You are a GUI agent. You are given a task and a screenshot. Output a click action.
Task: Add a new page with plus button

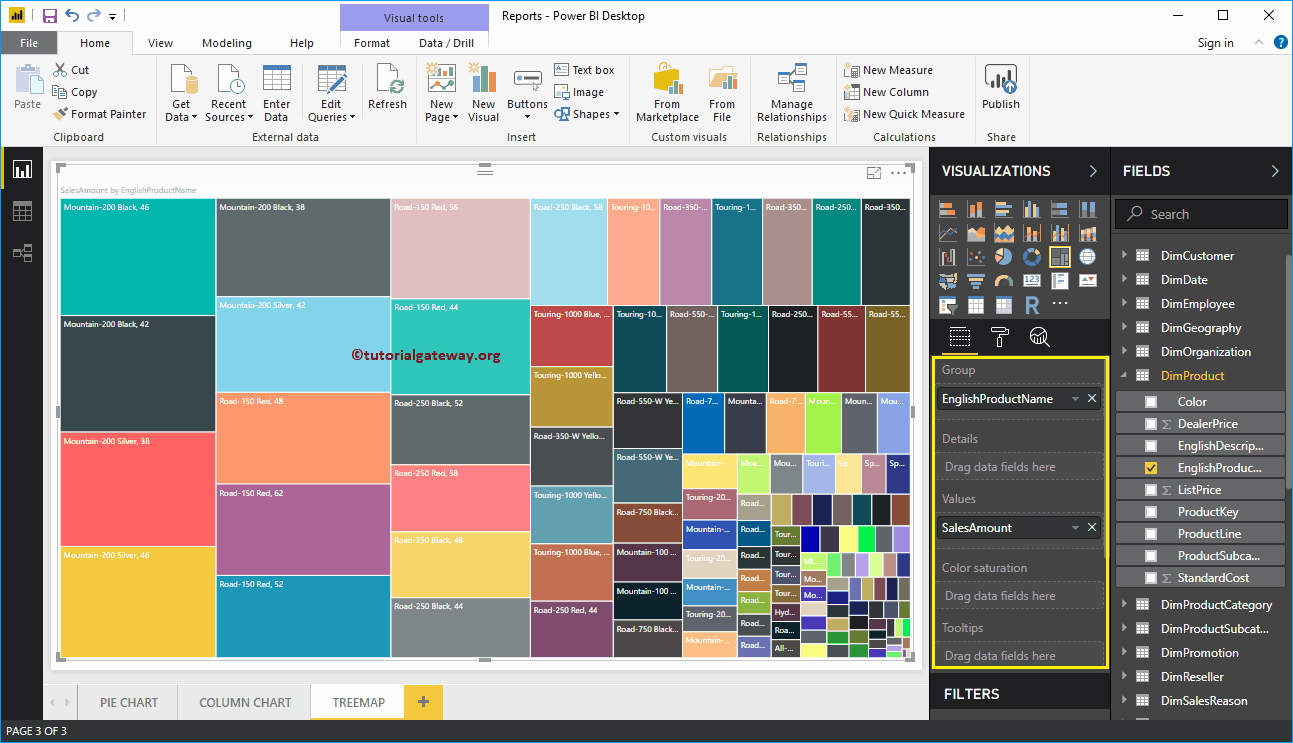click(423, 702)
